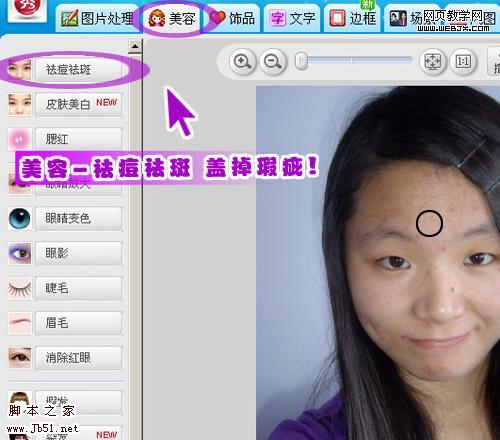The image size is (500, 440).
Task: Click the red-eye icon beside 消除红眼
Action: tap(19, 358)
